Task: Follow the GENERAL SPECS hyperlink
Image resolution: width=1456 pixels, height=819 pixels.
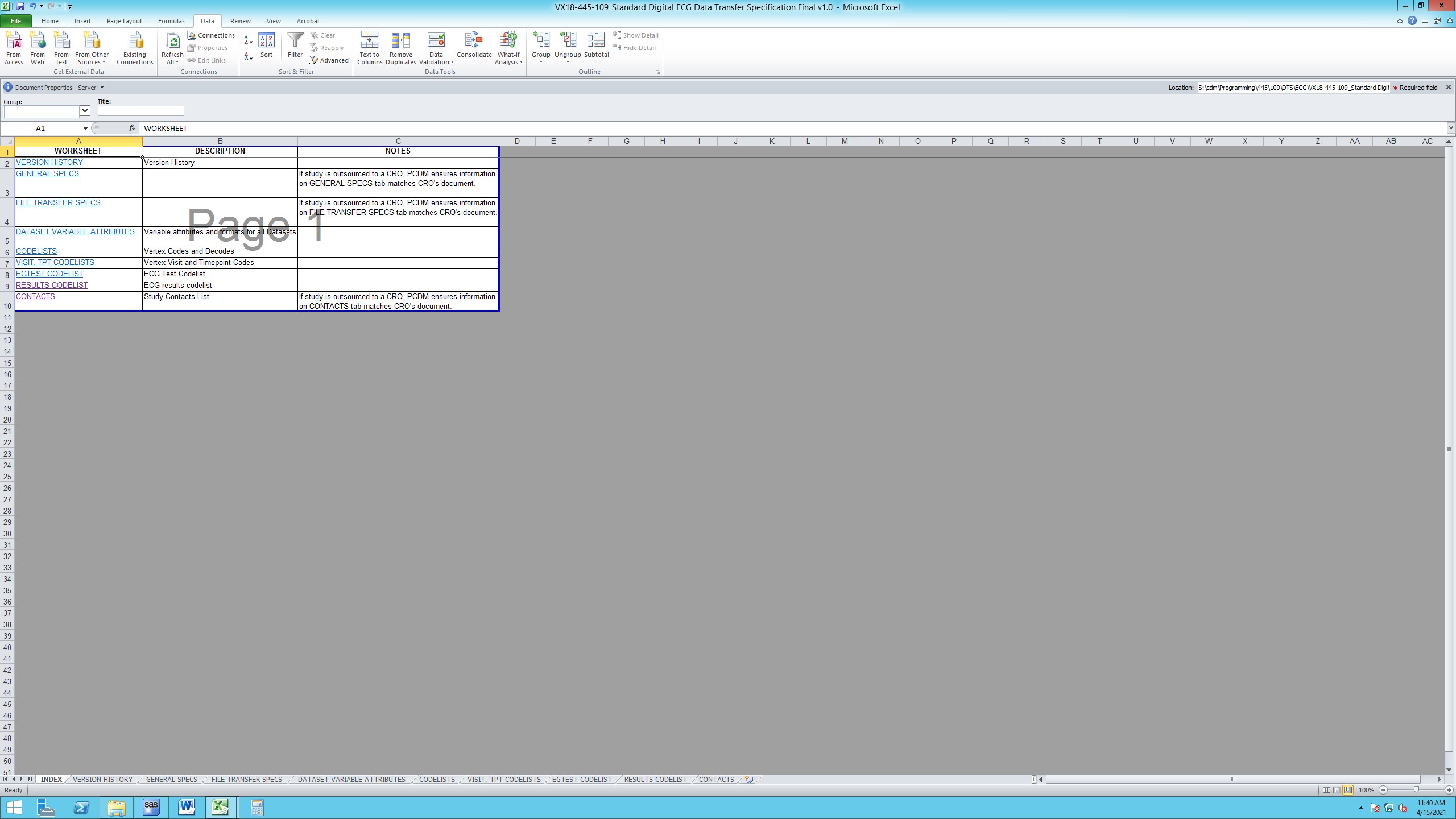Action: point(47,174)
